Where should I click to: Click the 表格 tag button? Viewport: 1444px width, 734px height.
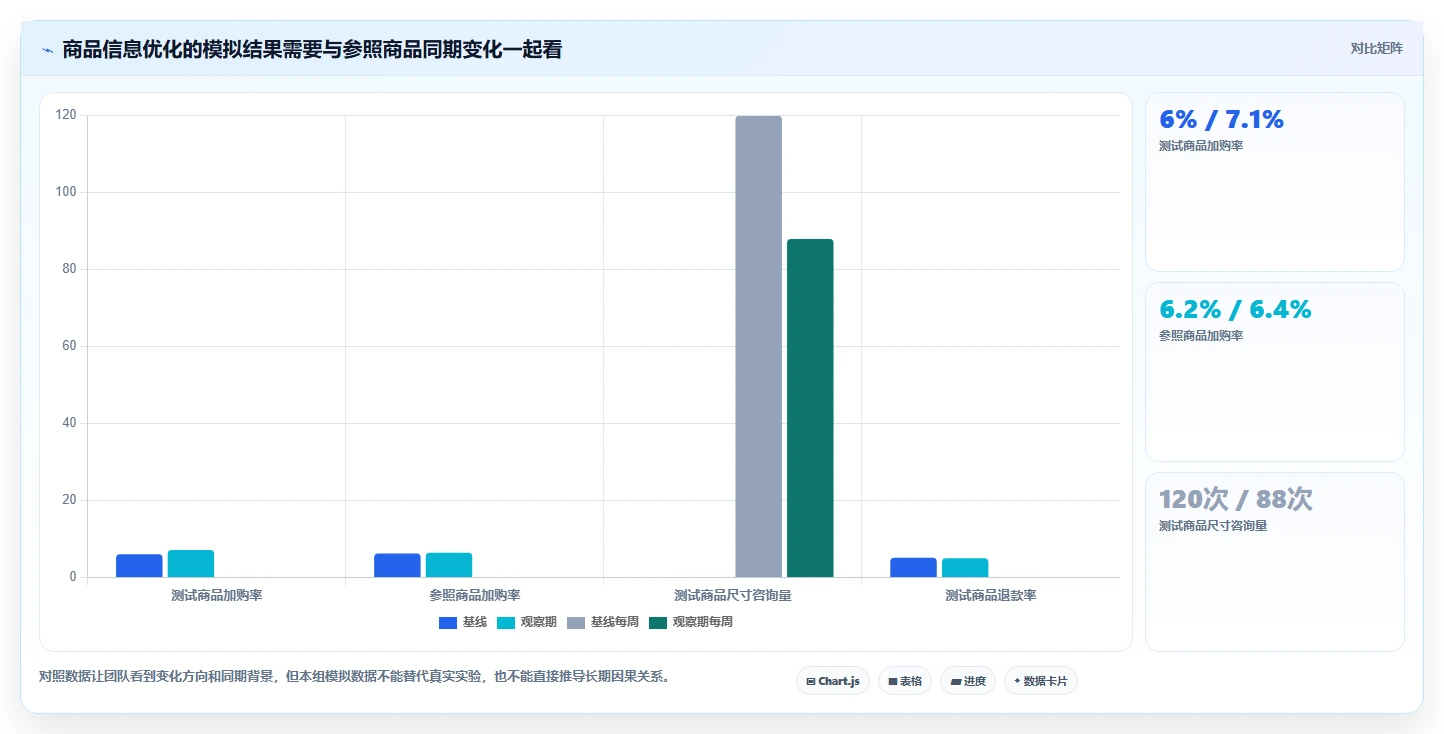click(x=905, y=681)
